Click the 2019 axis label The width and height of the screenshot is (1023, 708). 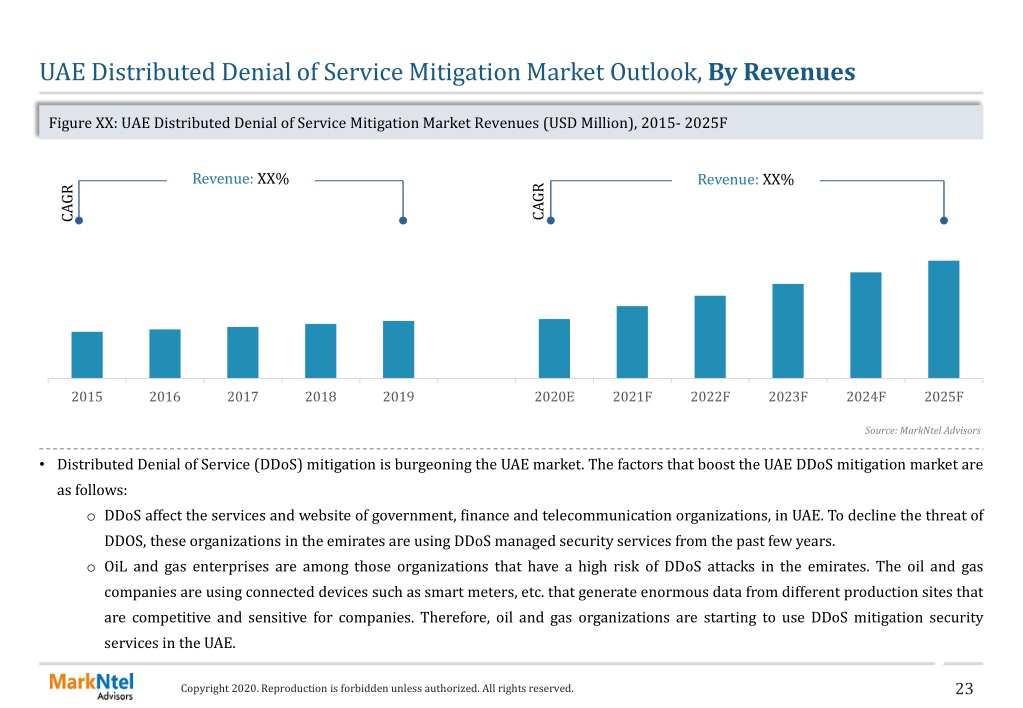(399, 397)
